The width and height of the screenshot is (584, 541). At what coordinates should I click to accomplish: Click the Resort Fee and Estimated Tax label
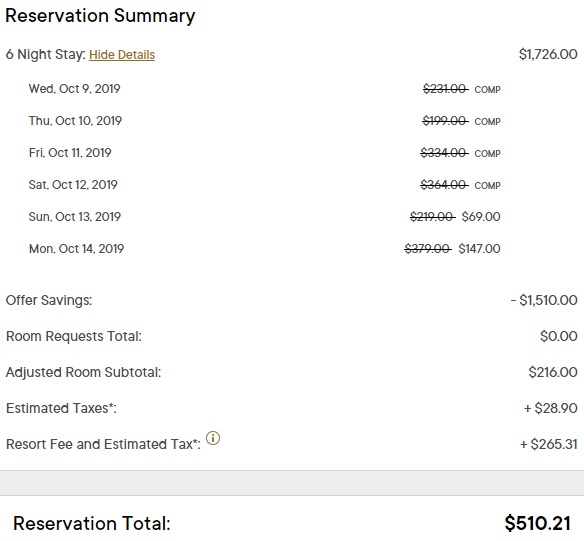(x=103, y=444)
